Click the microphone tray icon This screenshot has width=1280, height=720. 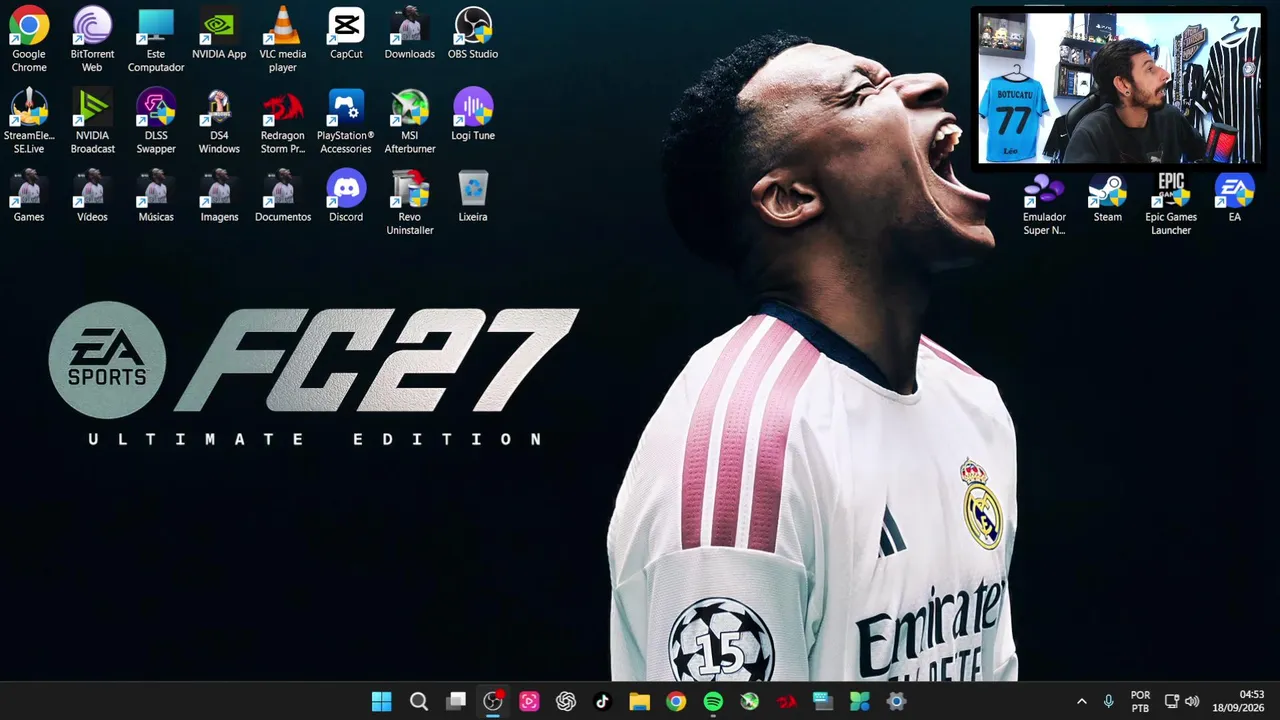point(1108,702)
